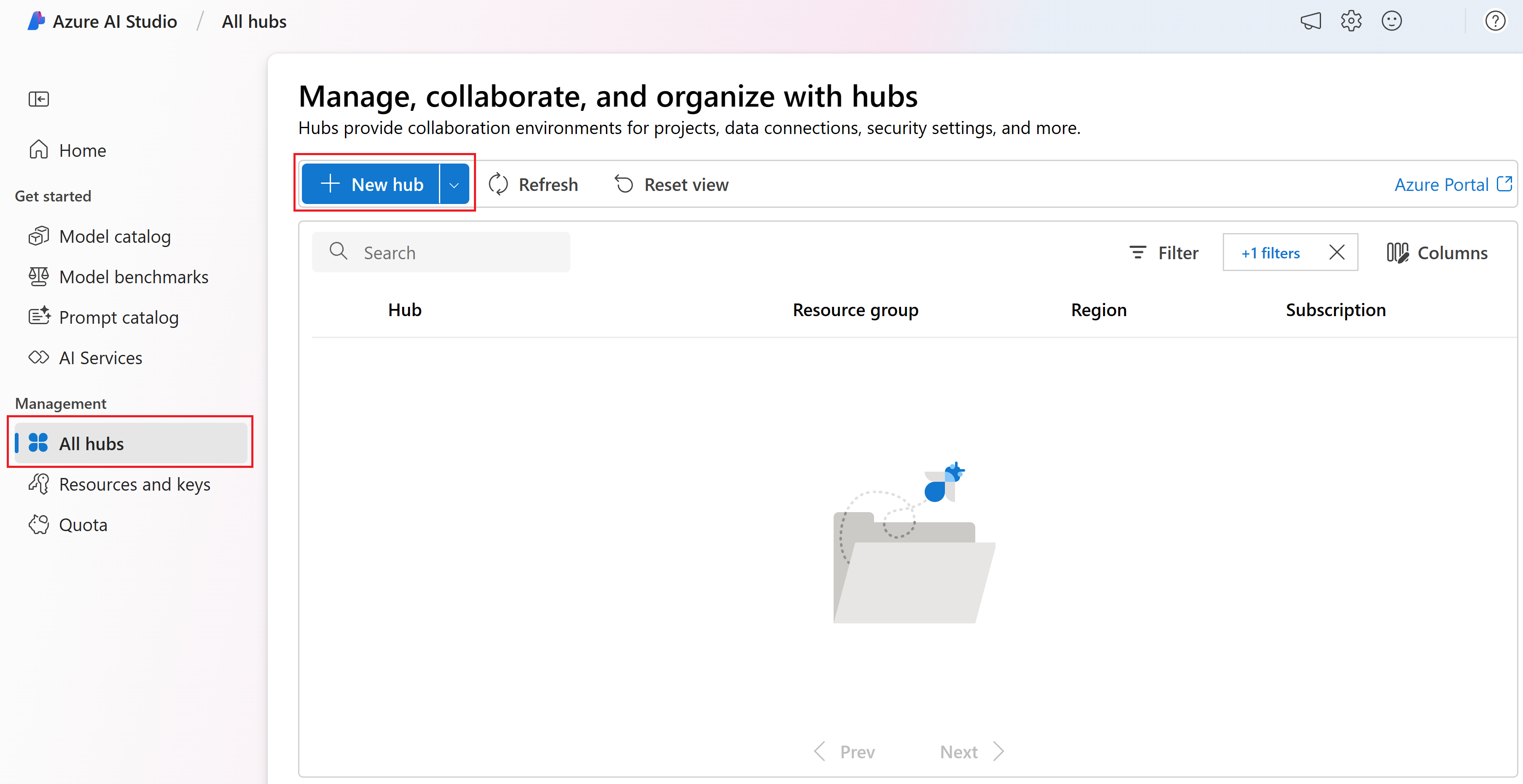Image resolution: width=1523 pixels, height=784 pixels.
Task: Click the Resources and keys icon
Action: click(x=37, y=484)
